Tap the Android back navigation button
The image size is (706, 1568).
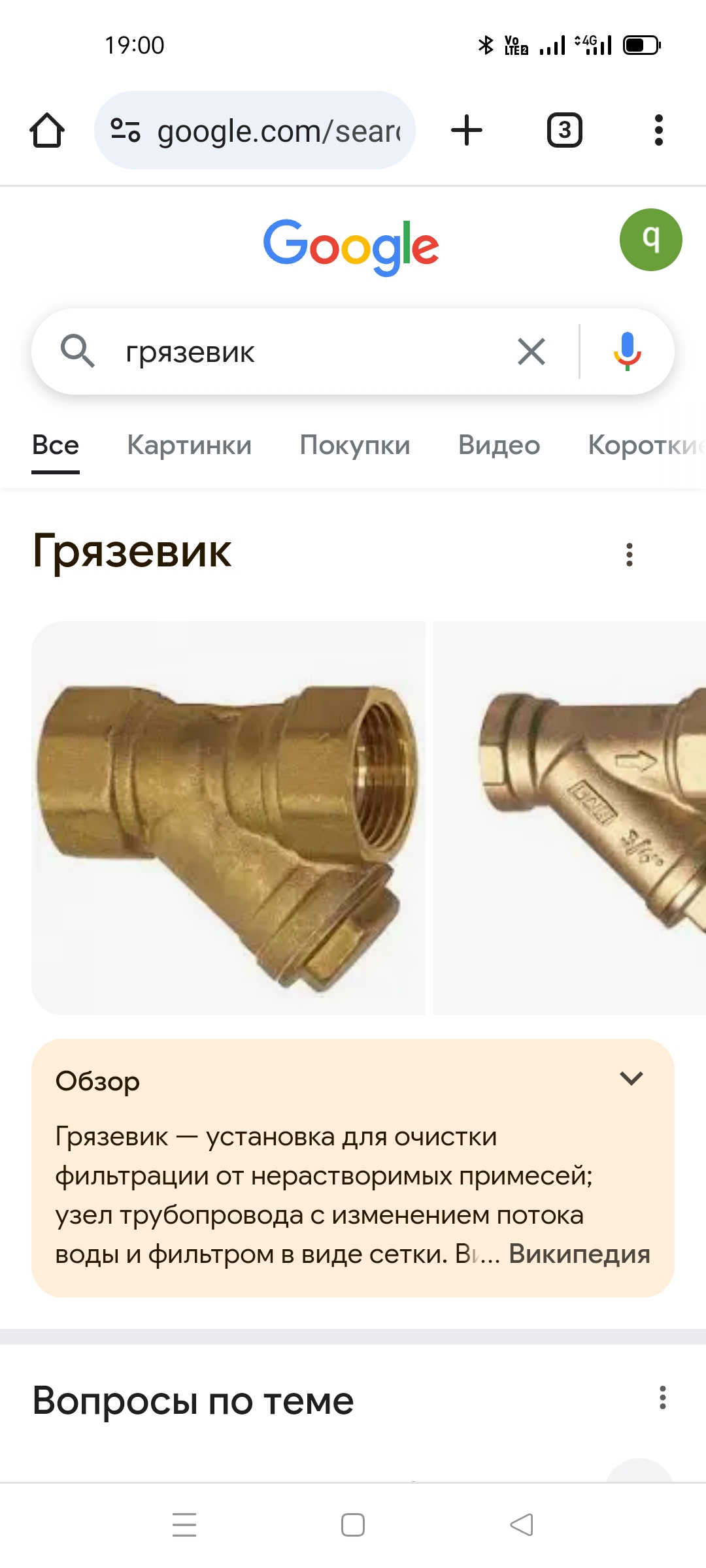pyautogui.click(x=522, y=1525)
